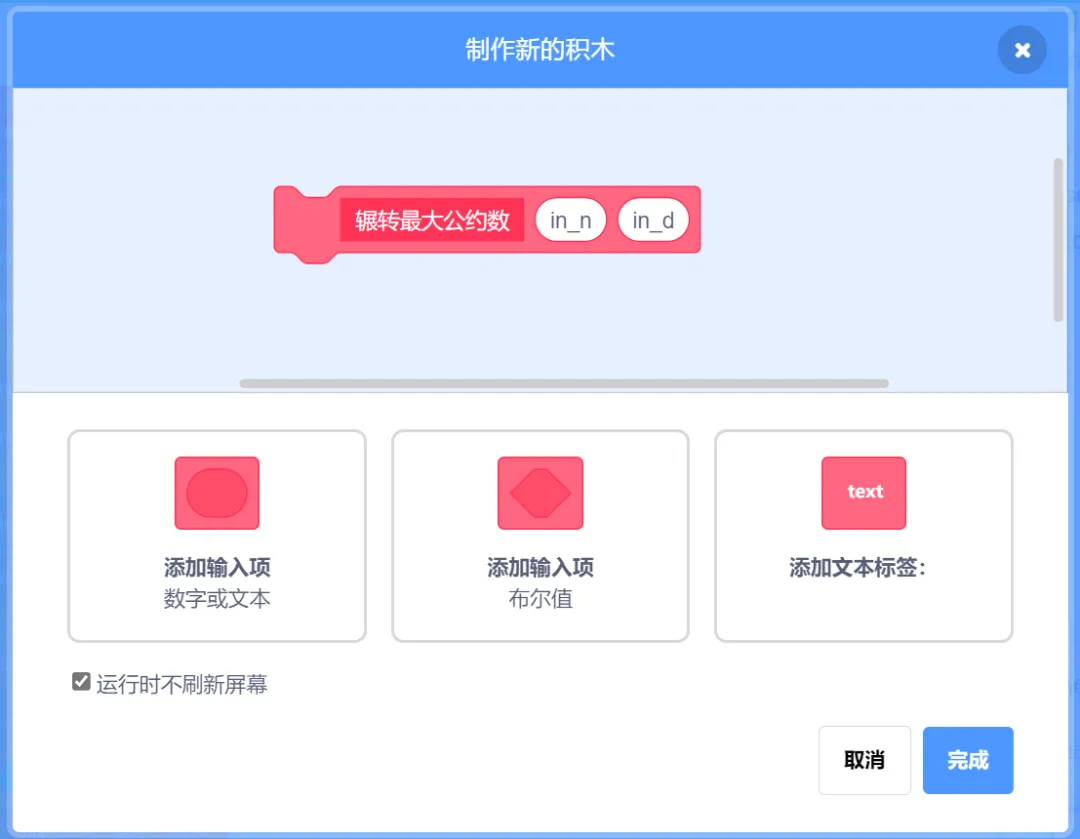Add a 布尔值 boolean input card
Viewport: 1080px width, 839px height.
tap(540, 536)
